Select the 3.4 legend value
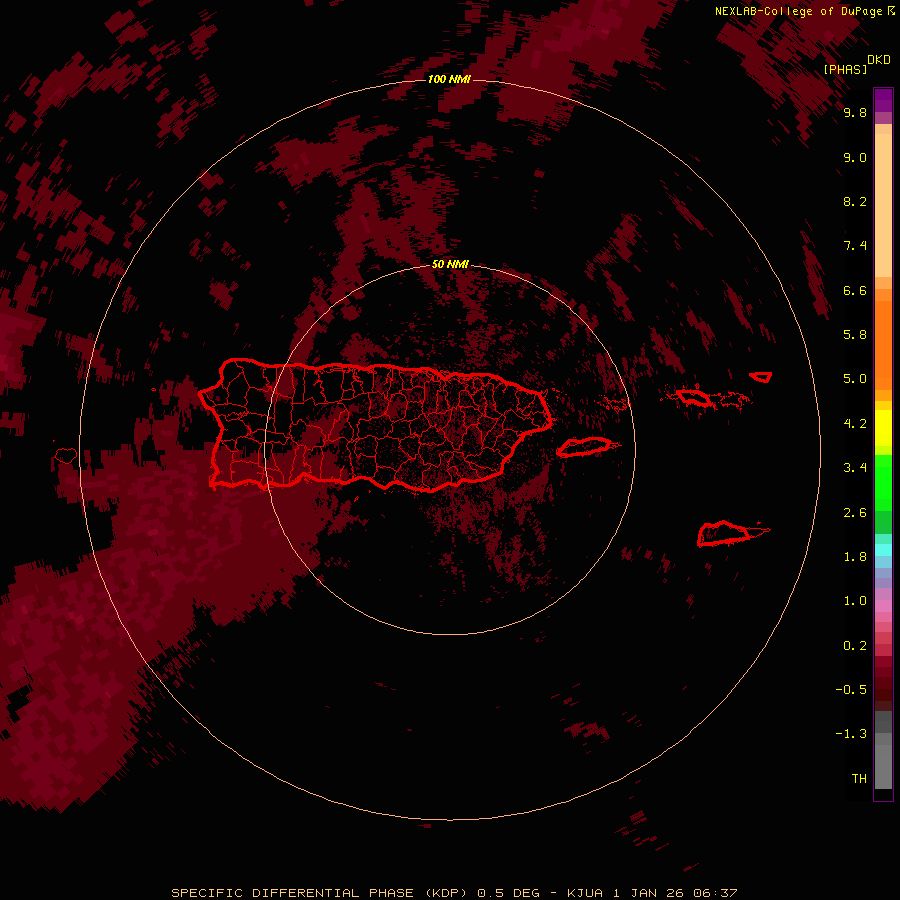 [855, 467]
